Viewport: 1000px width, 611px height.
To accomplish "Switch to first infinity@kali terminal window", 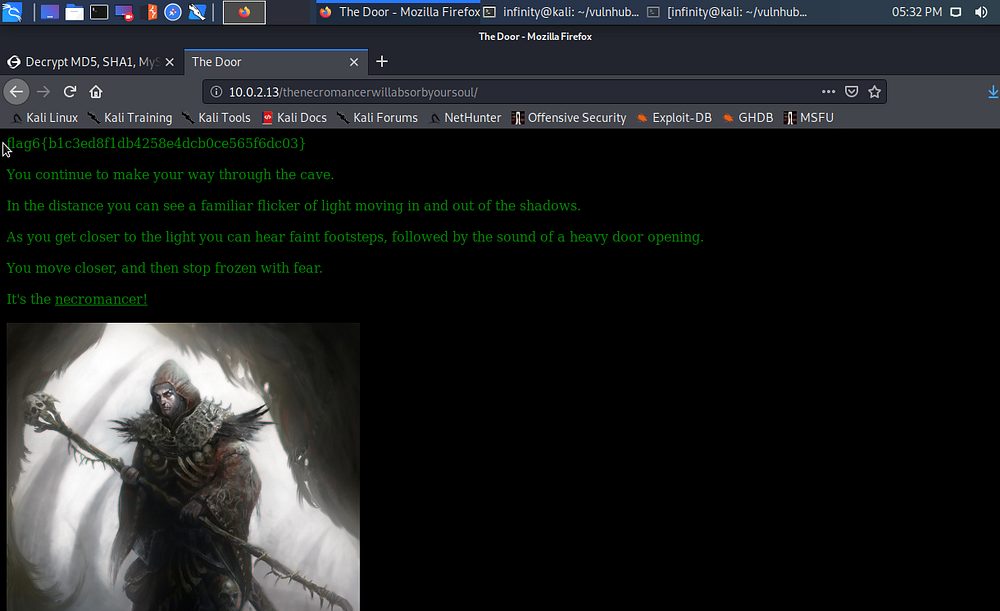I will (x=560, y=12).
